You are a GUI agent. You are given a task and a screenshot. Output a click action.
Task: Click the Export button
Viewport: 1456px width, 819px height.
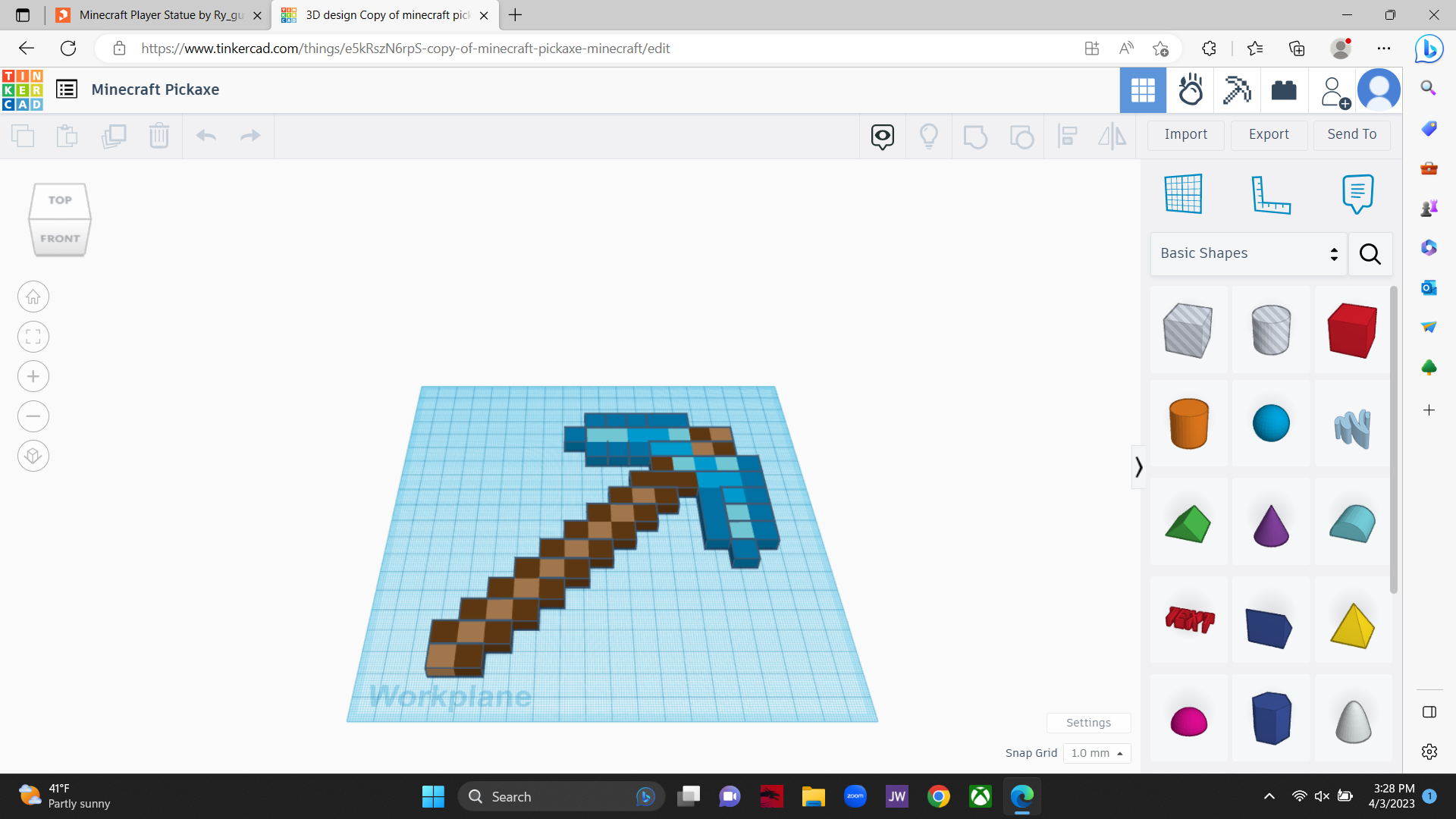pos(1268,134)
